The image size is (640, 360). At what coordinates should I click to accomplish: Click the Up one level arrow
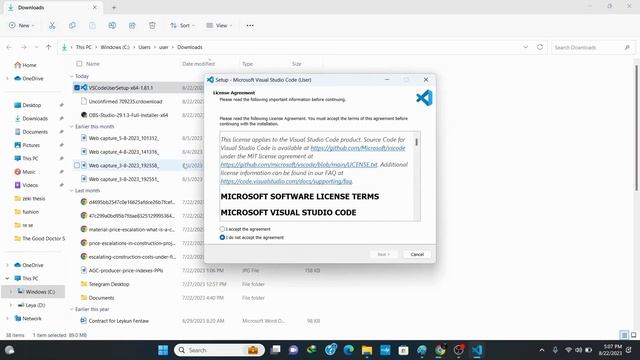pos(49,47)
